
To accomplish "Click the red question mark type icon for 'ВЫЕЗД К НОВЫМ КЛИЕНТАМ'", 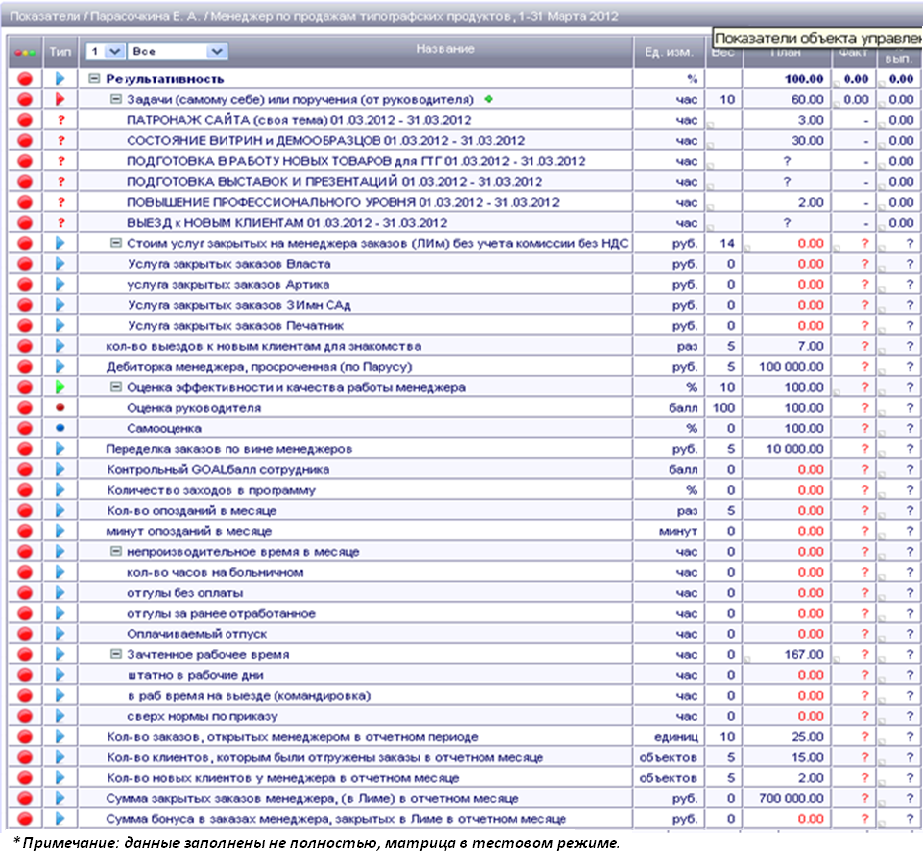I will (61, 223).
